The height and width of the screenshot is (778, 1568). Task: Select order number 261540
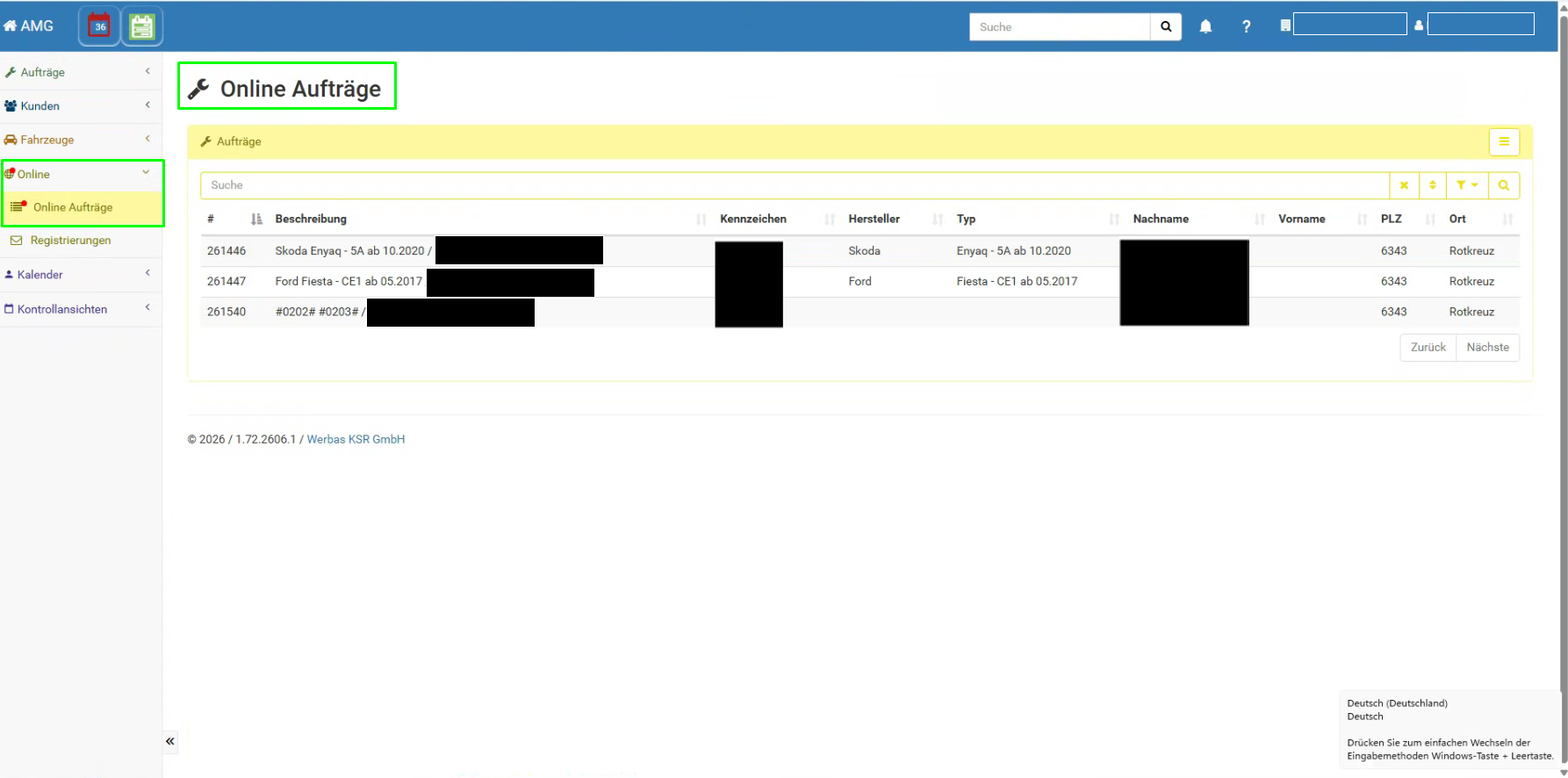tap(227, 312)
